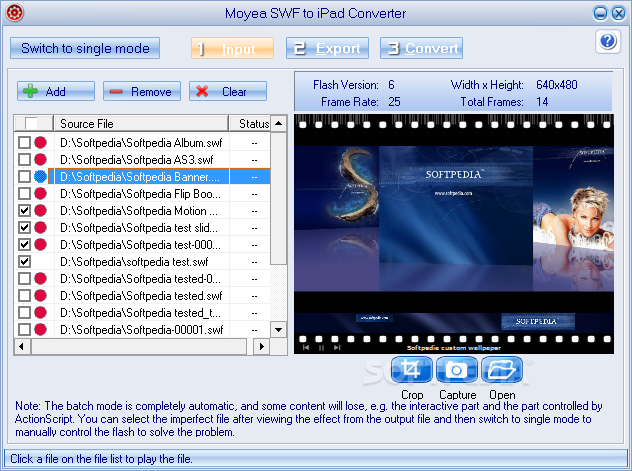Click the Source File column header
Screen dimensions: 632x471
[x=141, y=123]
